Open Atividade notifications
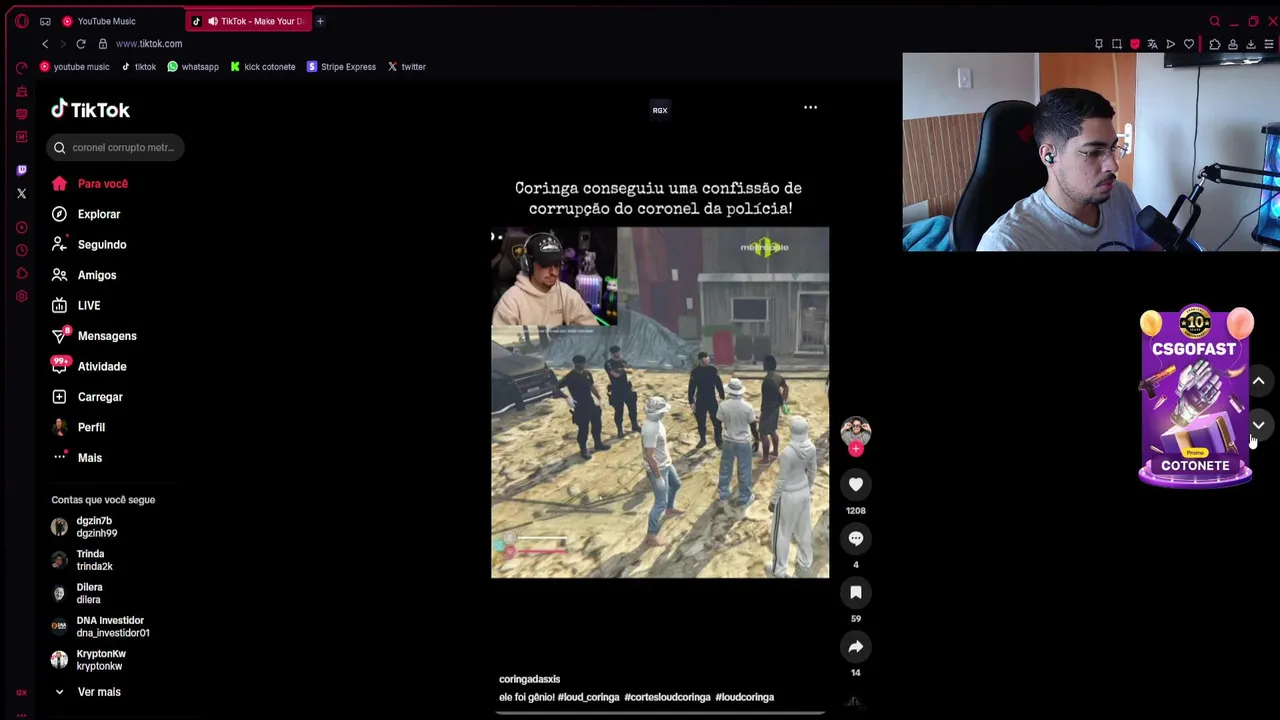 89,367
